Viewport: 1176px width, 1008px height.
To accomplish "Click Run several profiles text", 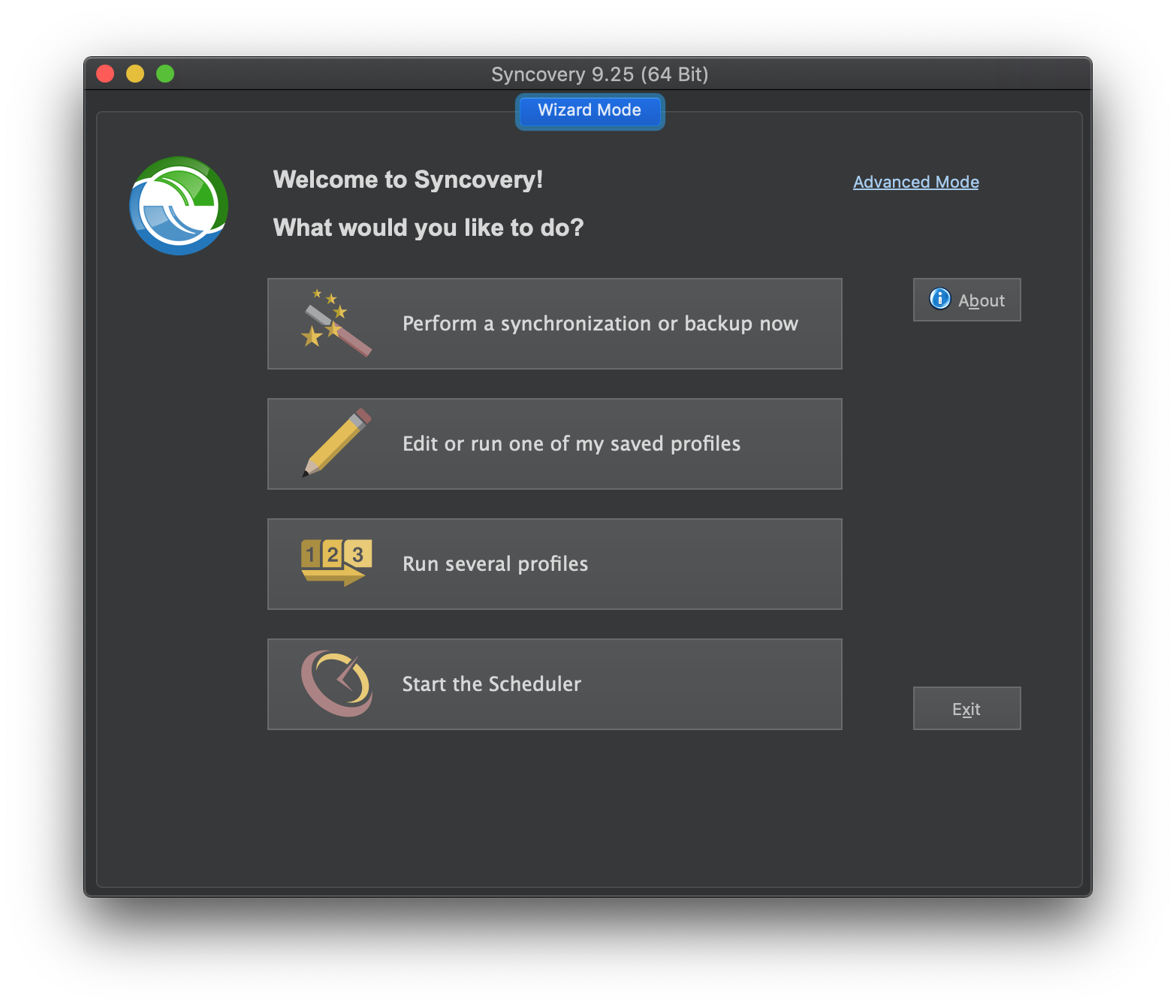I will [496, 564].
